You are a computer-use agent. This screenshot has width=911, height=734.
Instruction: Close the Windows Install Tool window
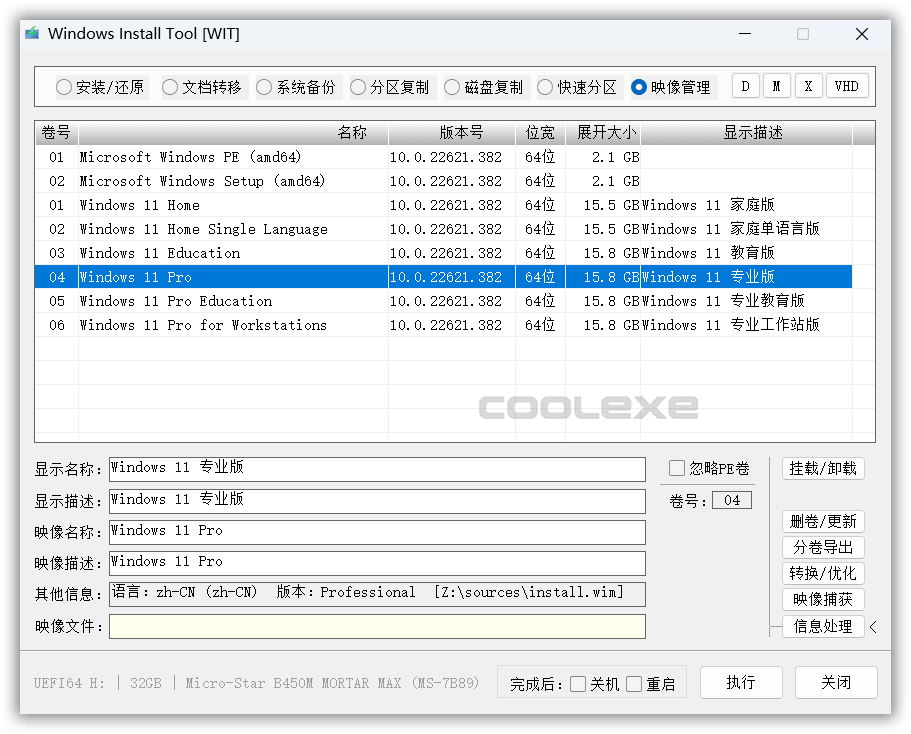[862, 34]
